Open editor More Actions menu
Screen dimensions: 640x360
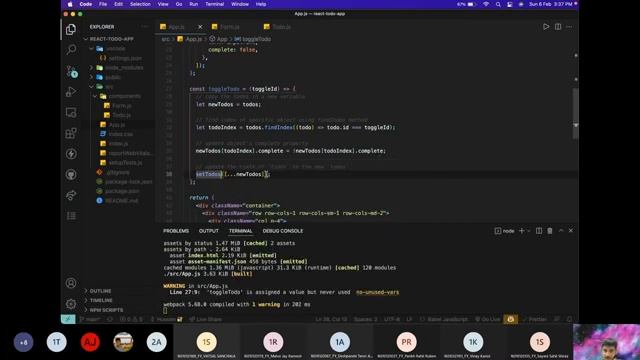[x=569, y=27]
